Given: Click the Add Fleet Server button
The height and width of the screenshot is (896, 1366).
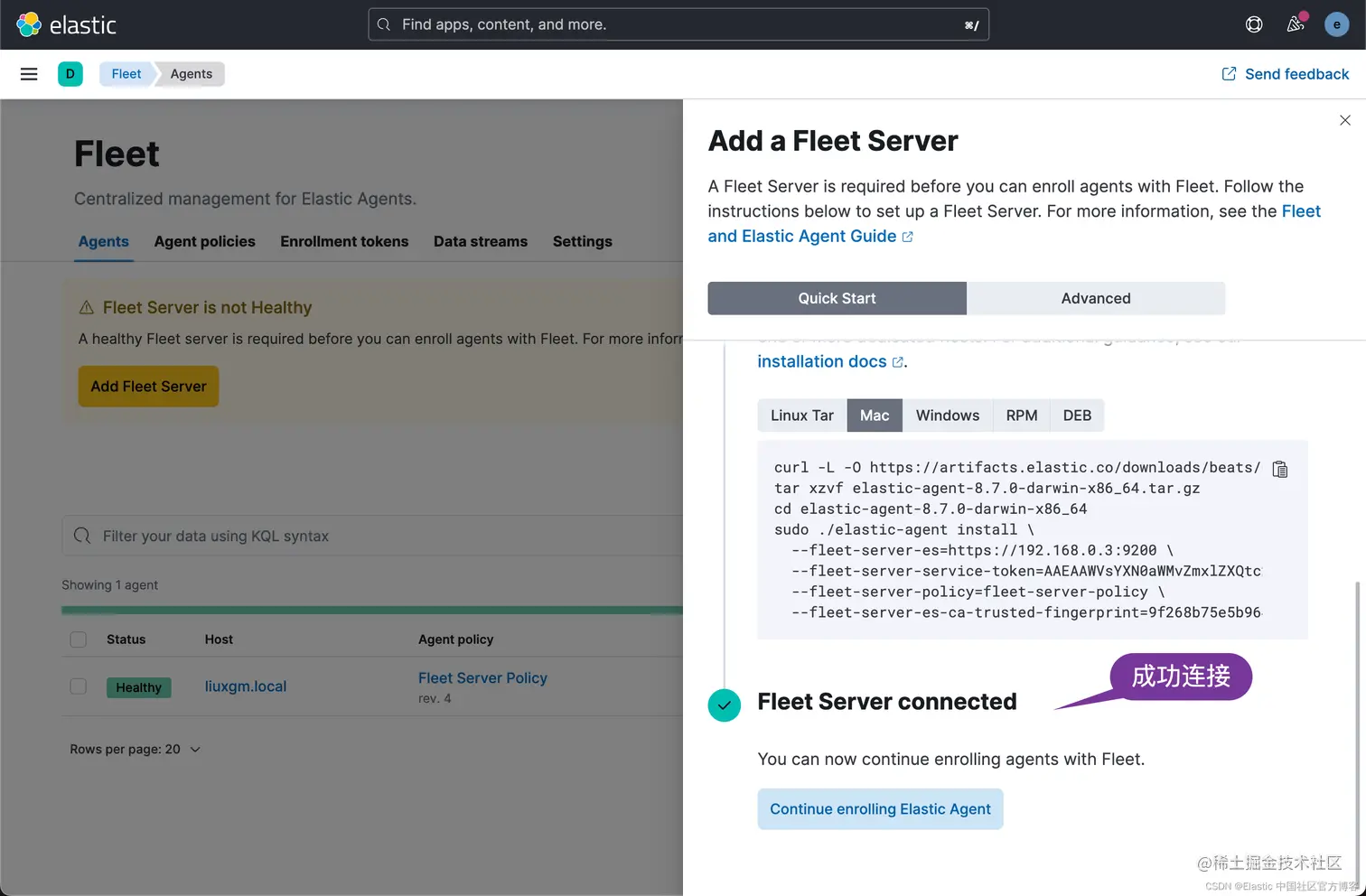Looking at the screenshot, I should pos(149,387).
